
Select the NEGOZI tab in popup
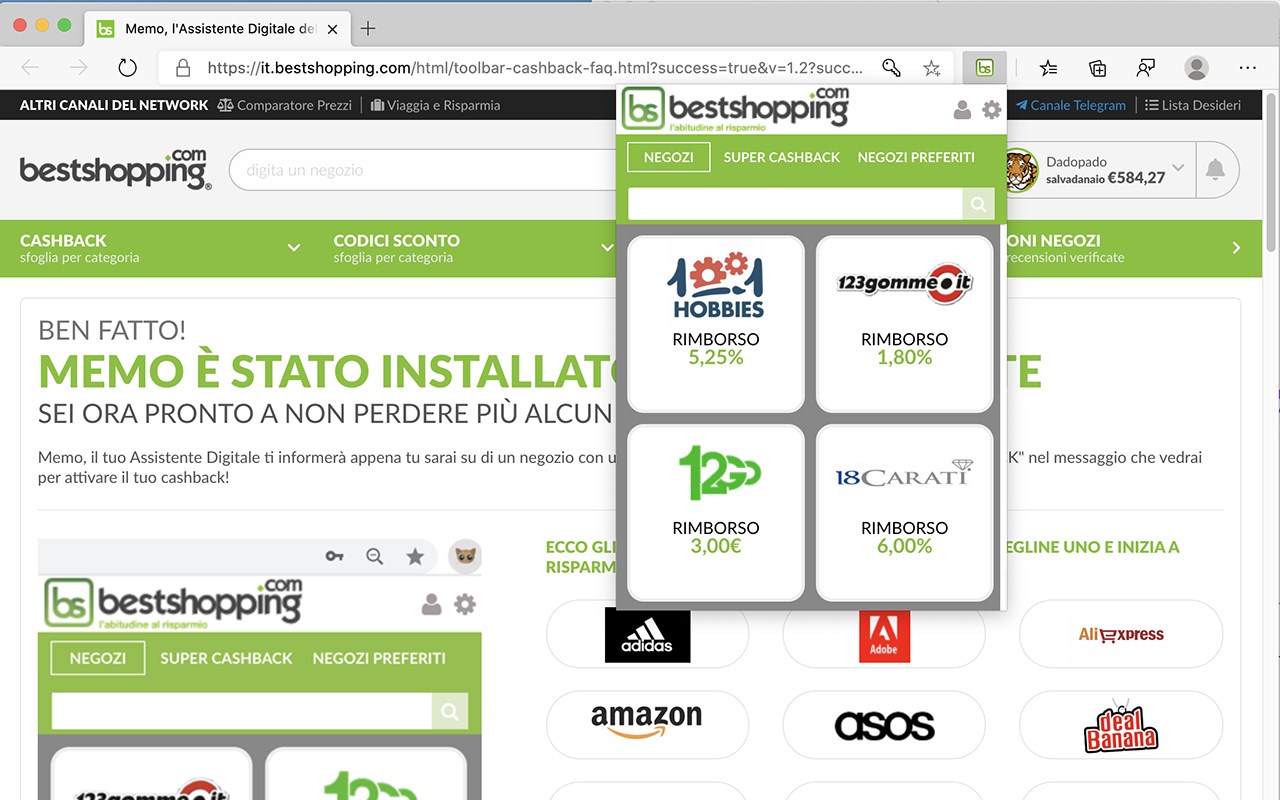669,157
